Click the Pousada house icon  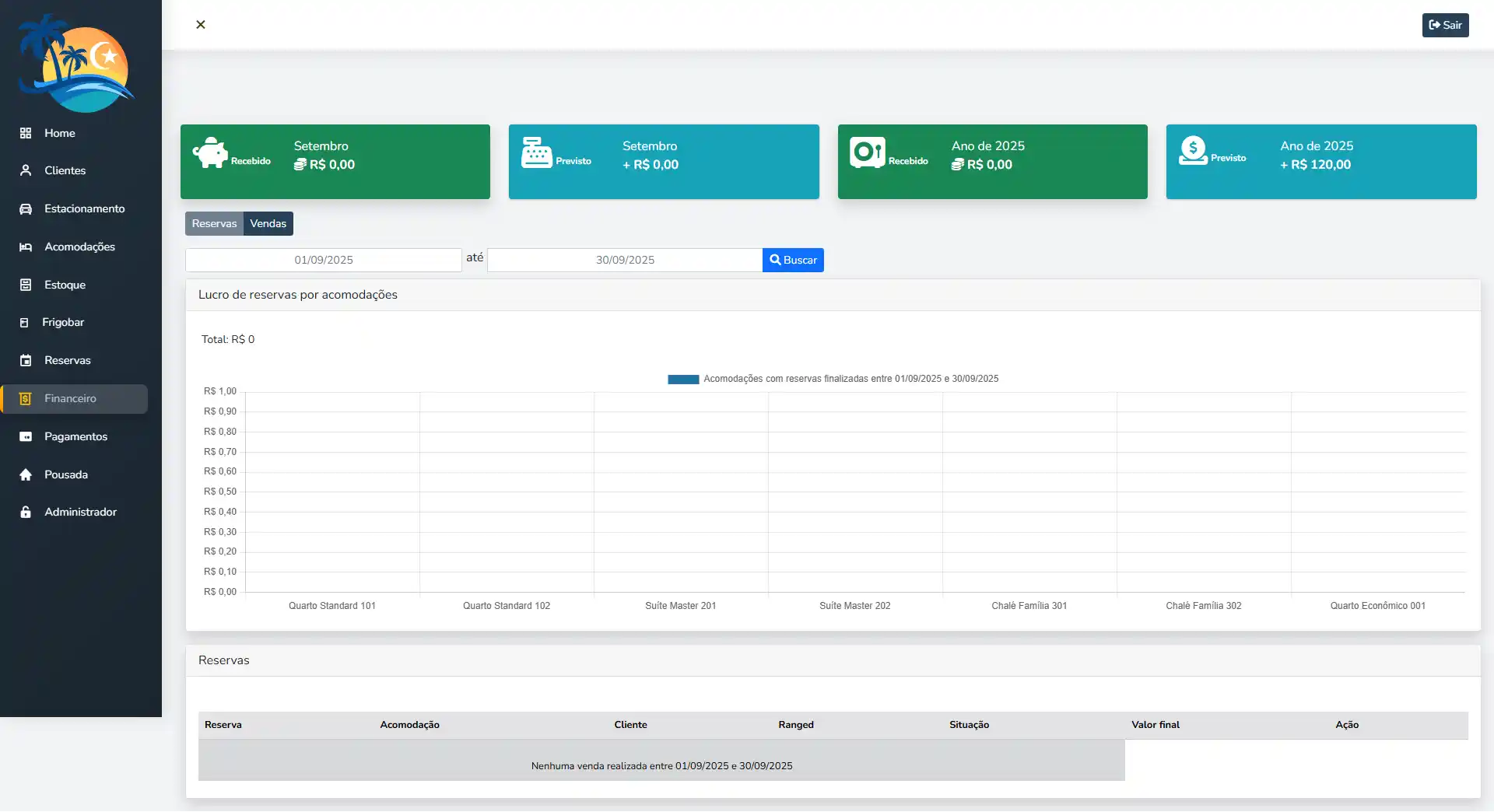(26, 474)
